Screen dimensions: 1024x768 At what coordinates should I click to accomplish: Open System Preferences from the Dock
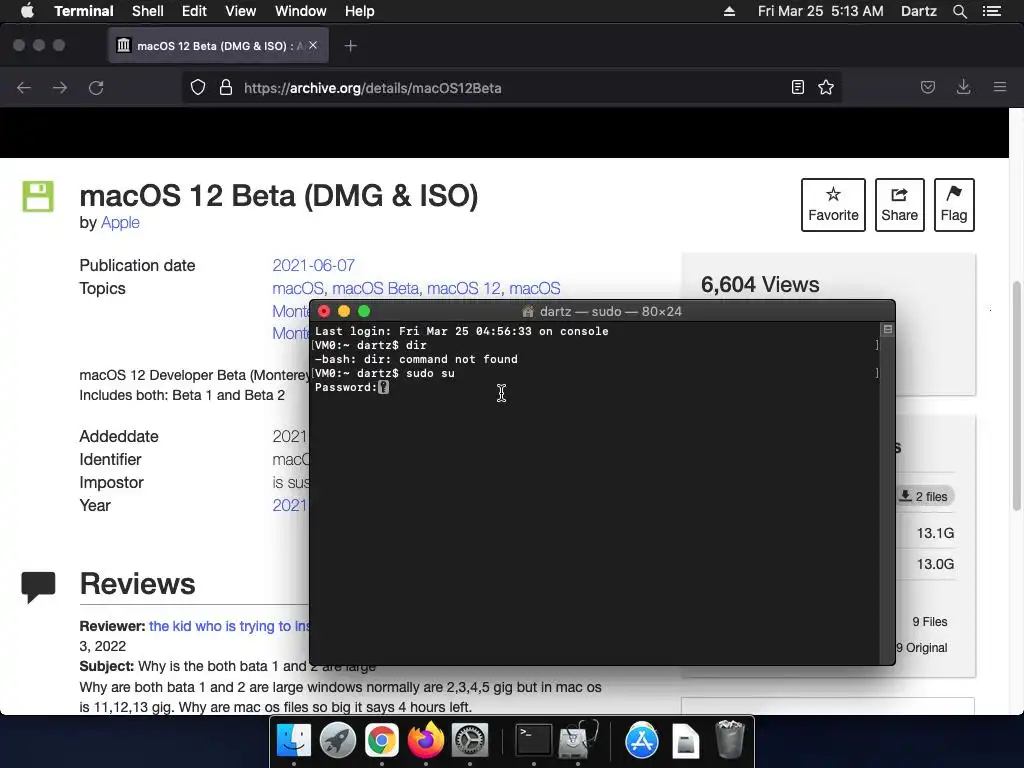pos(470,741)
